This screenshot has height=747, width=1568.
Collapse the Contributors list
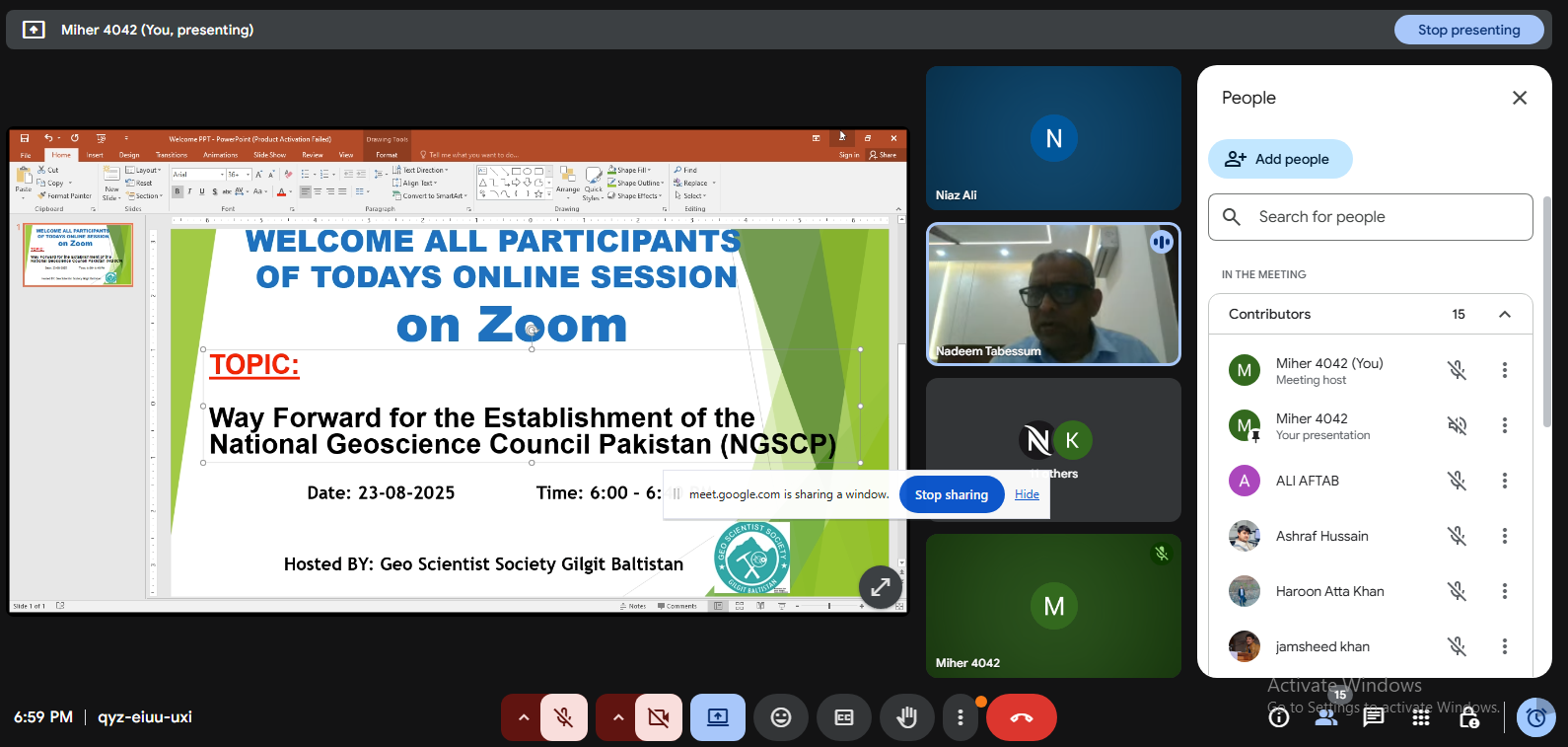1505,314
